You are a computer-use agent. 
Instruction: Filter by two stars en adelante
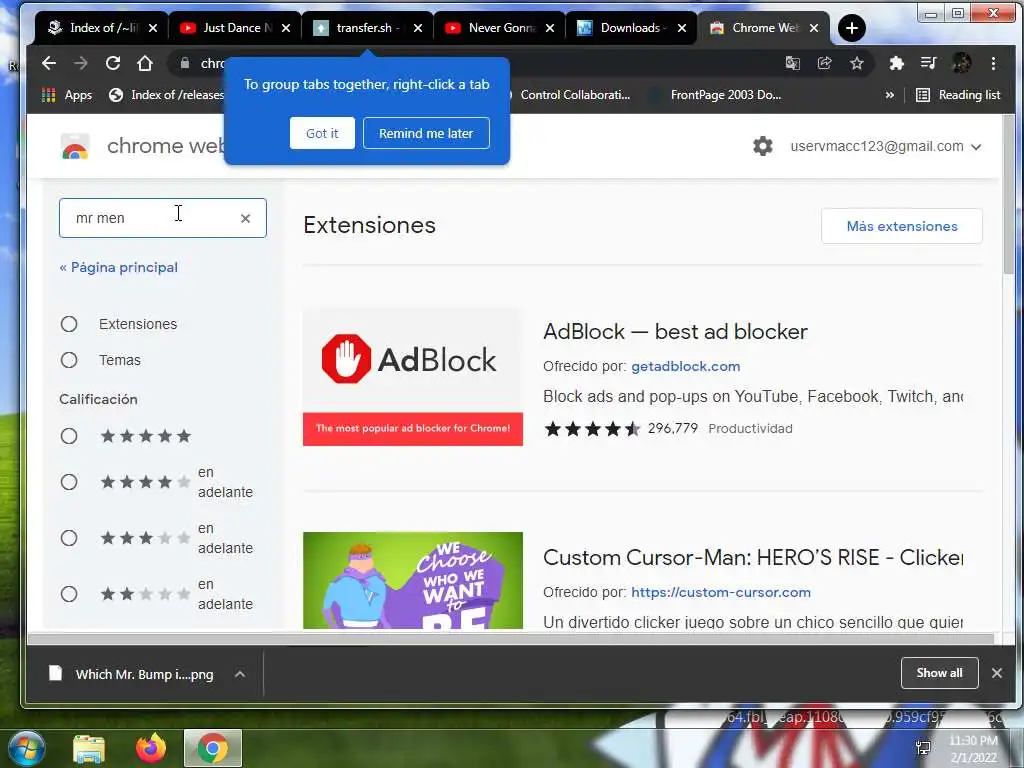point(69,594)
